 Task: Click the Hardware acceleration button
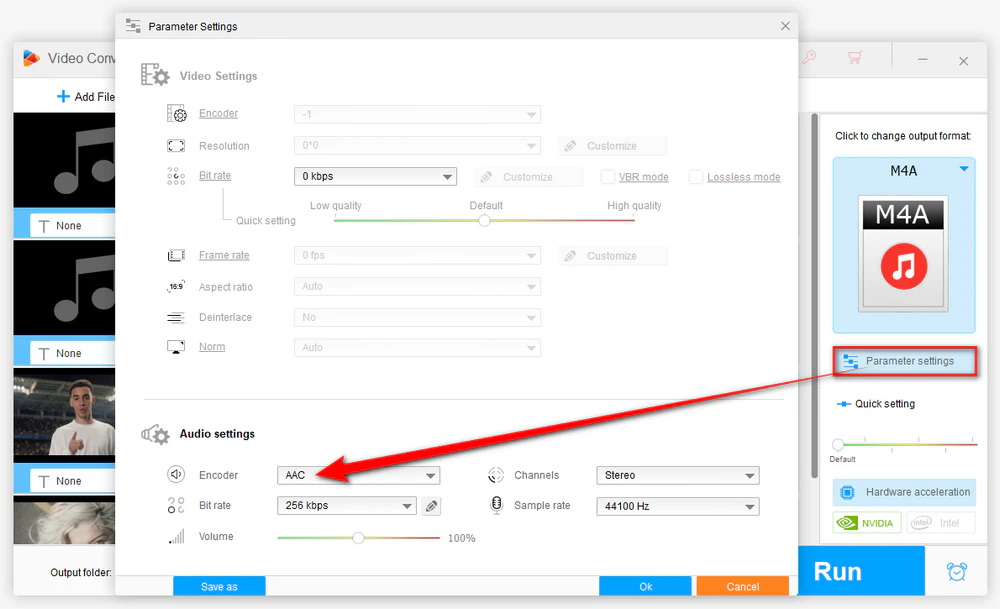coord(904,492)
